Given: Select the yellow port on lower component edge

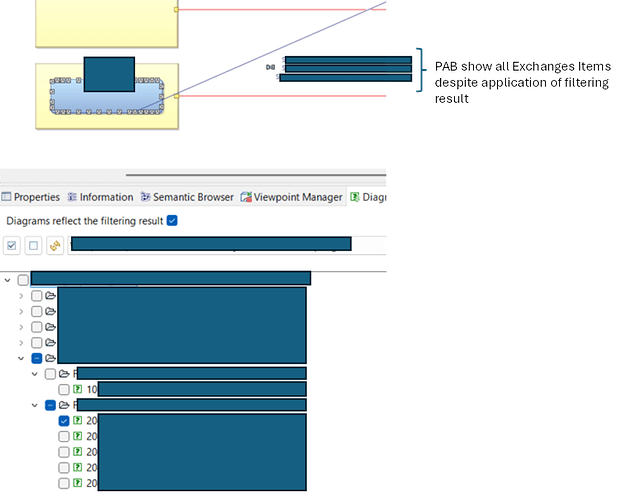Looking at the screenshot, I should click(177, 96).
